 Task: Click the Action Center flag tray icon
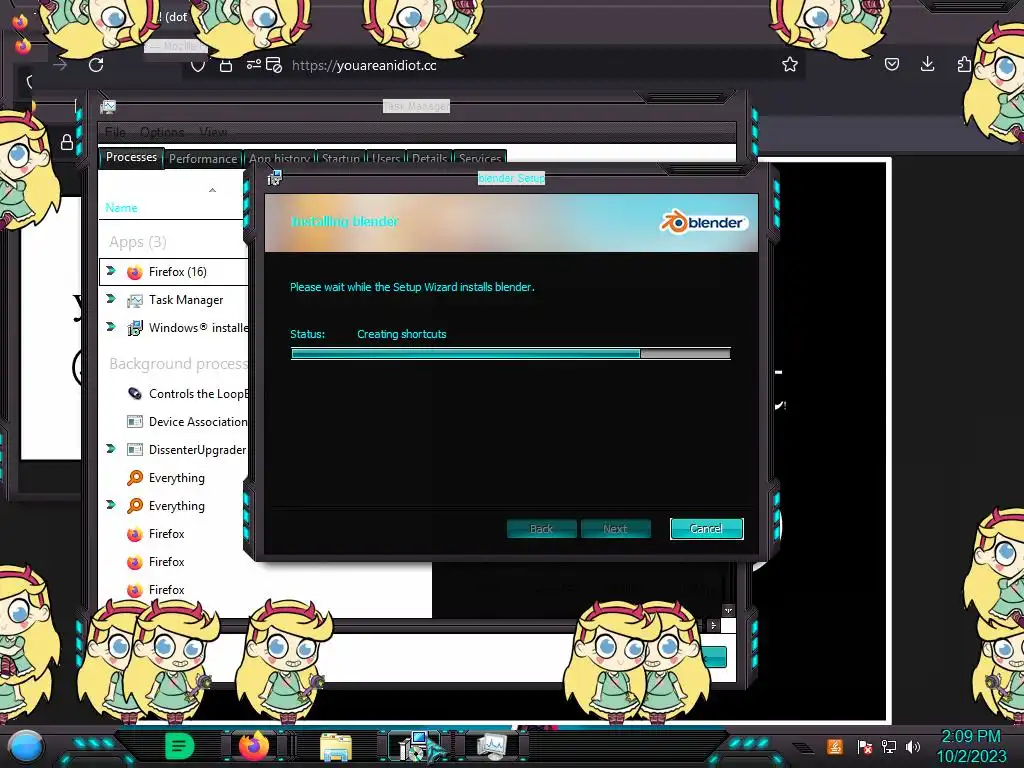point(865,746)
